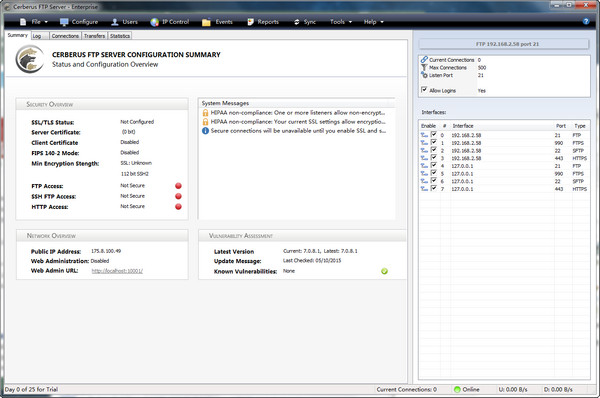Open IP Control via globe icon

155,22
